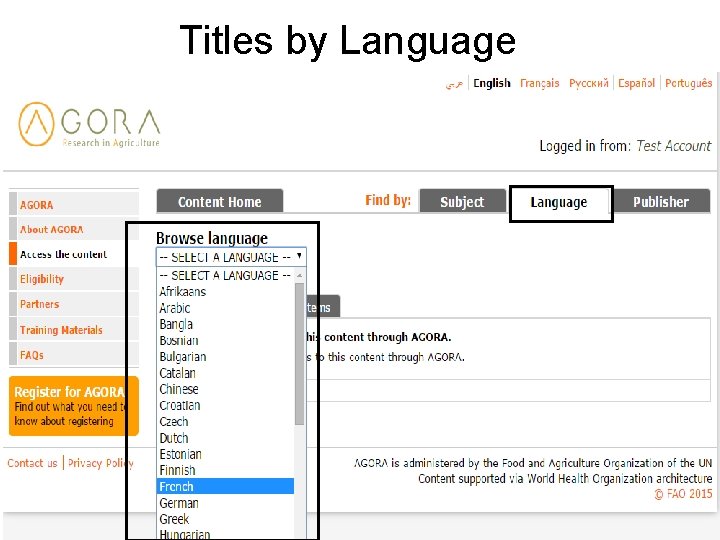Choose Bangla in the language list
Viewport: 720px width, 540px height.
tap(225, 324)
